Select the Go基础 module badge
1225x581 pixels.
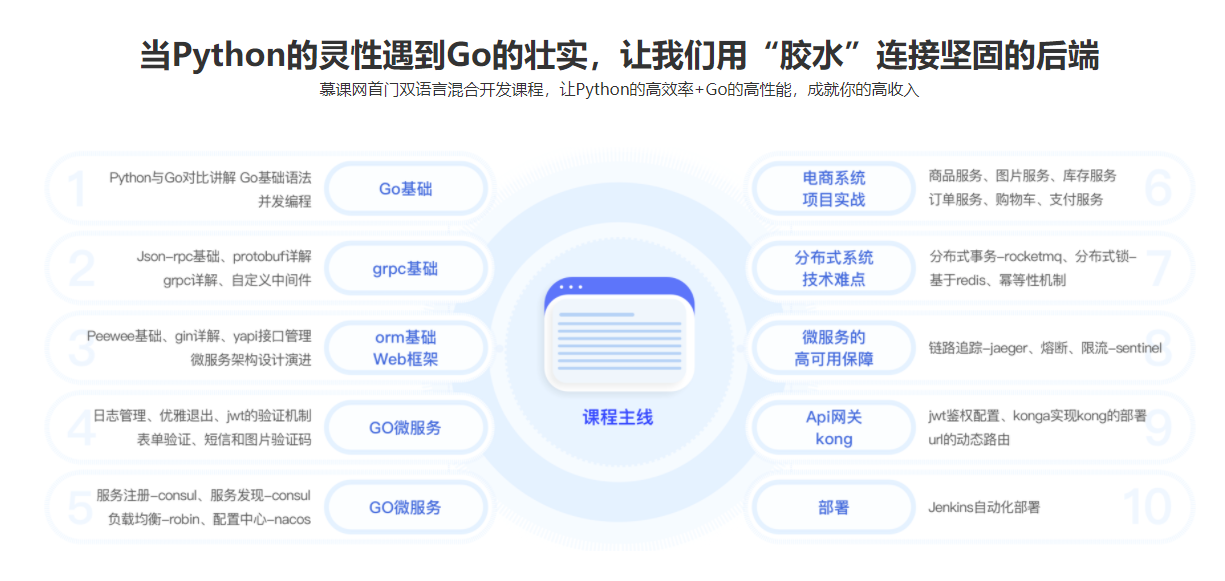point(406,188)
